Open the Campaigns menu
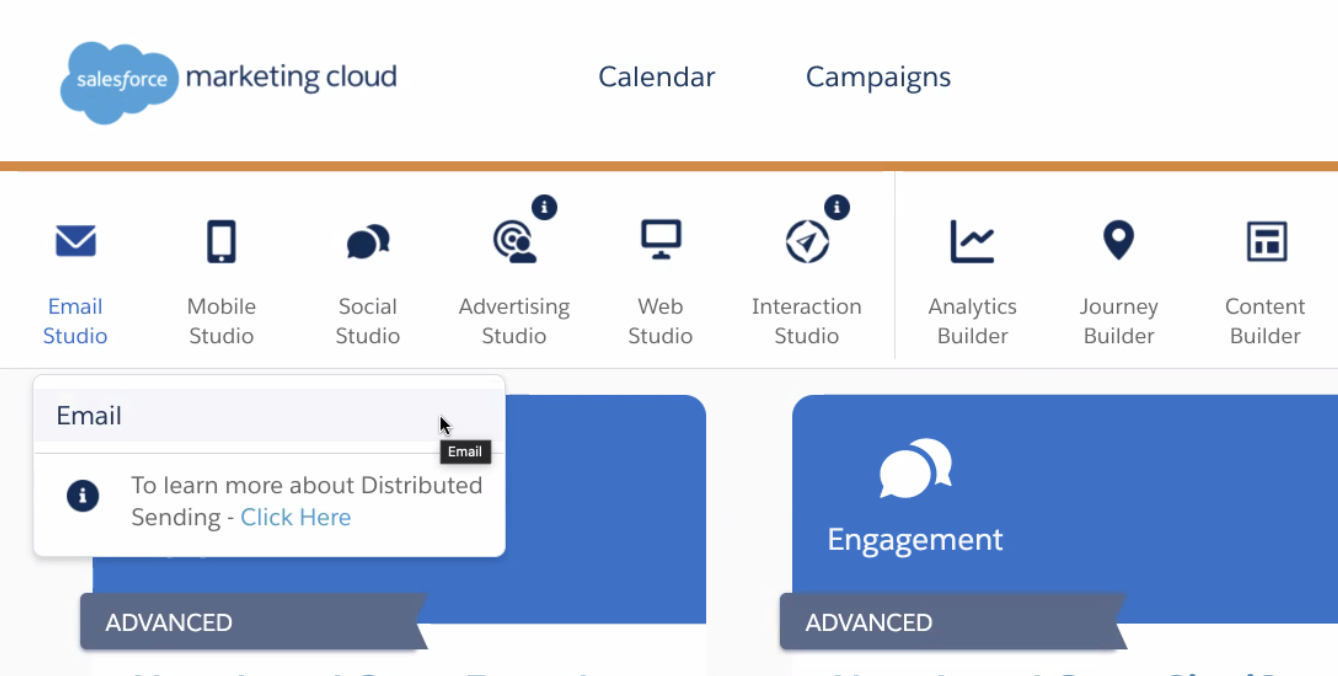 click(878, 77)
